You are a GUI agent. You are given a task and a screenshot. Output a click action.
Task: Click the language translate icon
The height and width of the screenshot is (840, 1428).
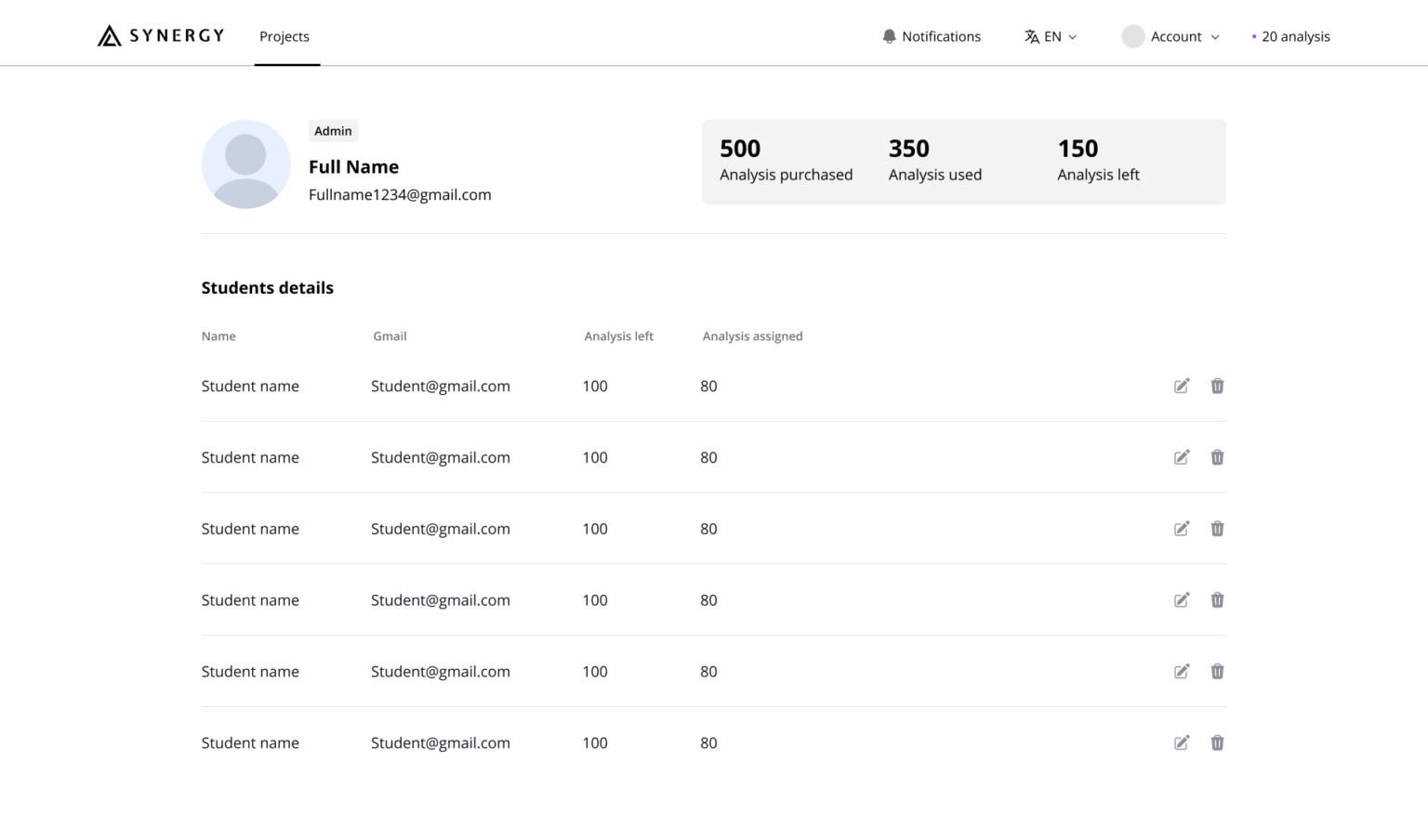tap(1032, 36)
